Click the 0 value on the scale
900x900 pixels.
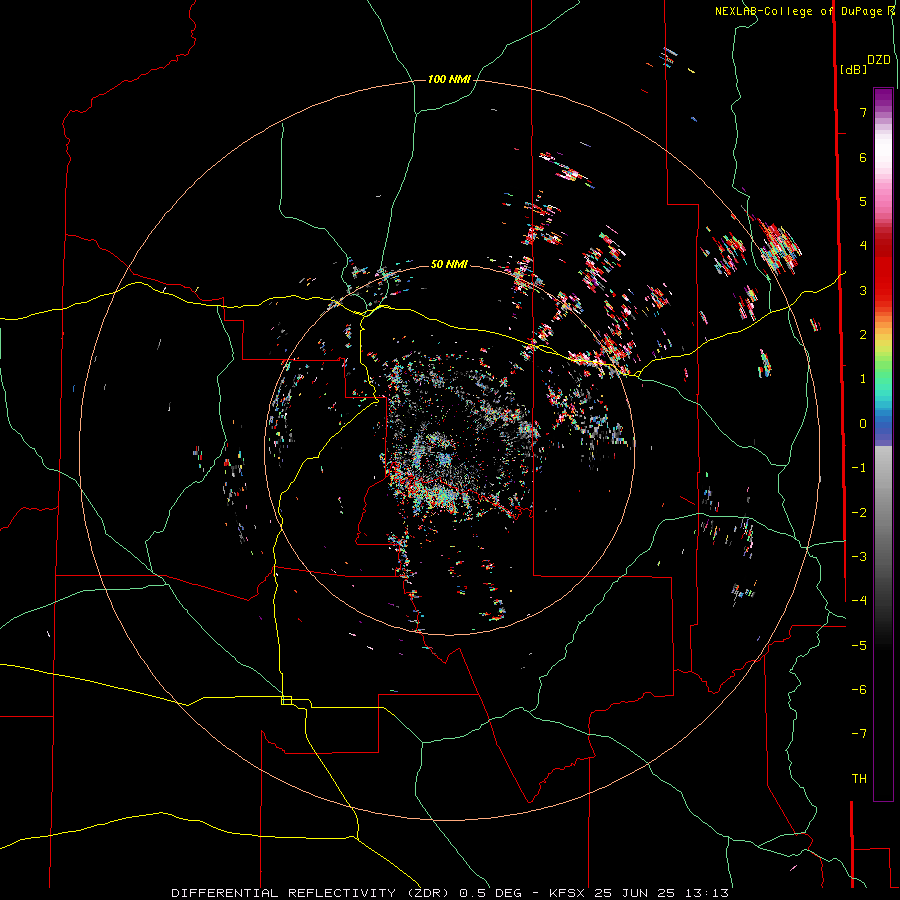[x=863, y=424]
